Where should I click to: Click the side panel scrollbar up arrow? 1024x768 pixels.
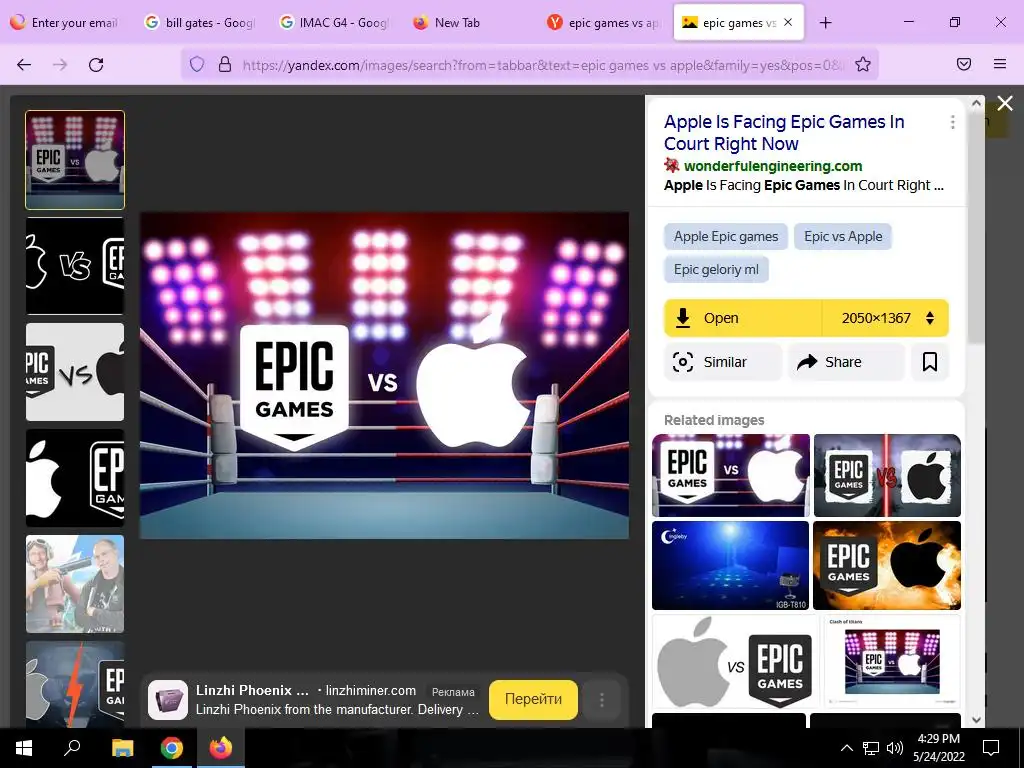click(x=976, y=103)
